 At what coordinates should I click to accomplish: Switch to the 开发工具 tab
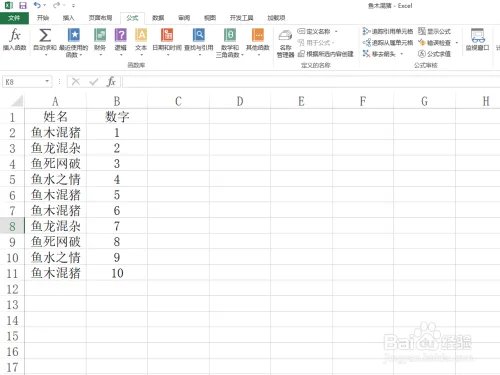click(241, 18)
